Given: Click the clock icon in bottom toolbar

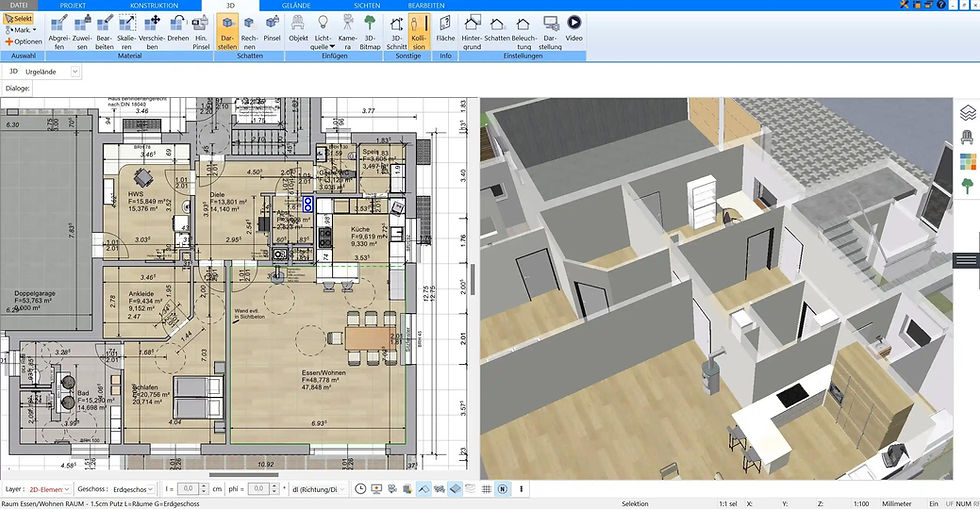Looking at the screenshot, I should 360,489.
